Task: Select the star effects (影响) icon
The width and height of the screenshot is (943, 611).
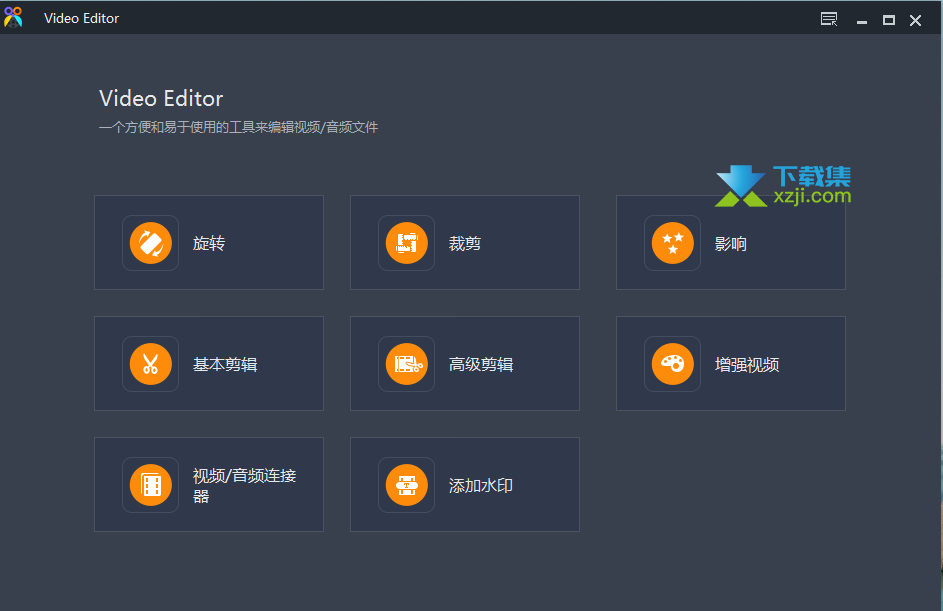Action: pos(672,243)
